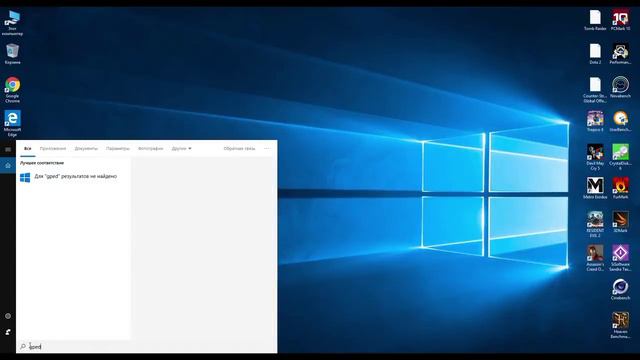Image resolution: width=640 pixels, height=360 pixels.
Task: Select the Novabench shortcut icon
Action: click(x=620, y=87)
